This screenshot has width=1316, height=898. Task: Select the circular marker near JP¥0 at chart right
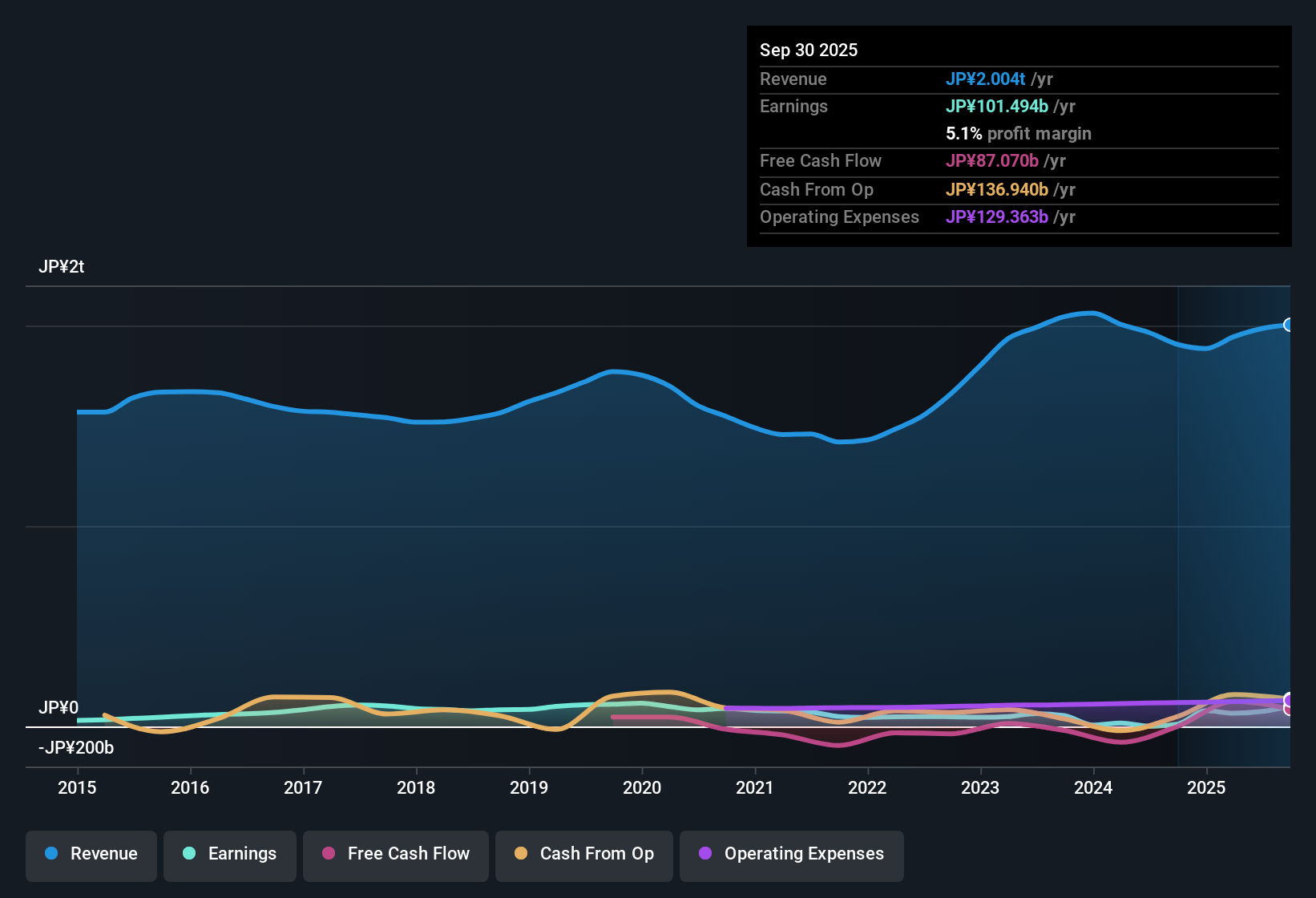pyautogui.click(x=1289, y=698)
